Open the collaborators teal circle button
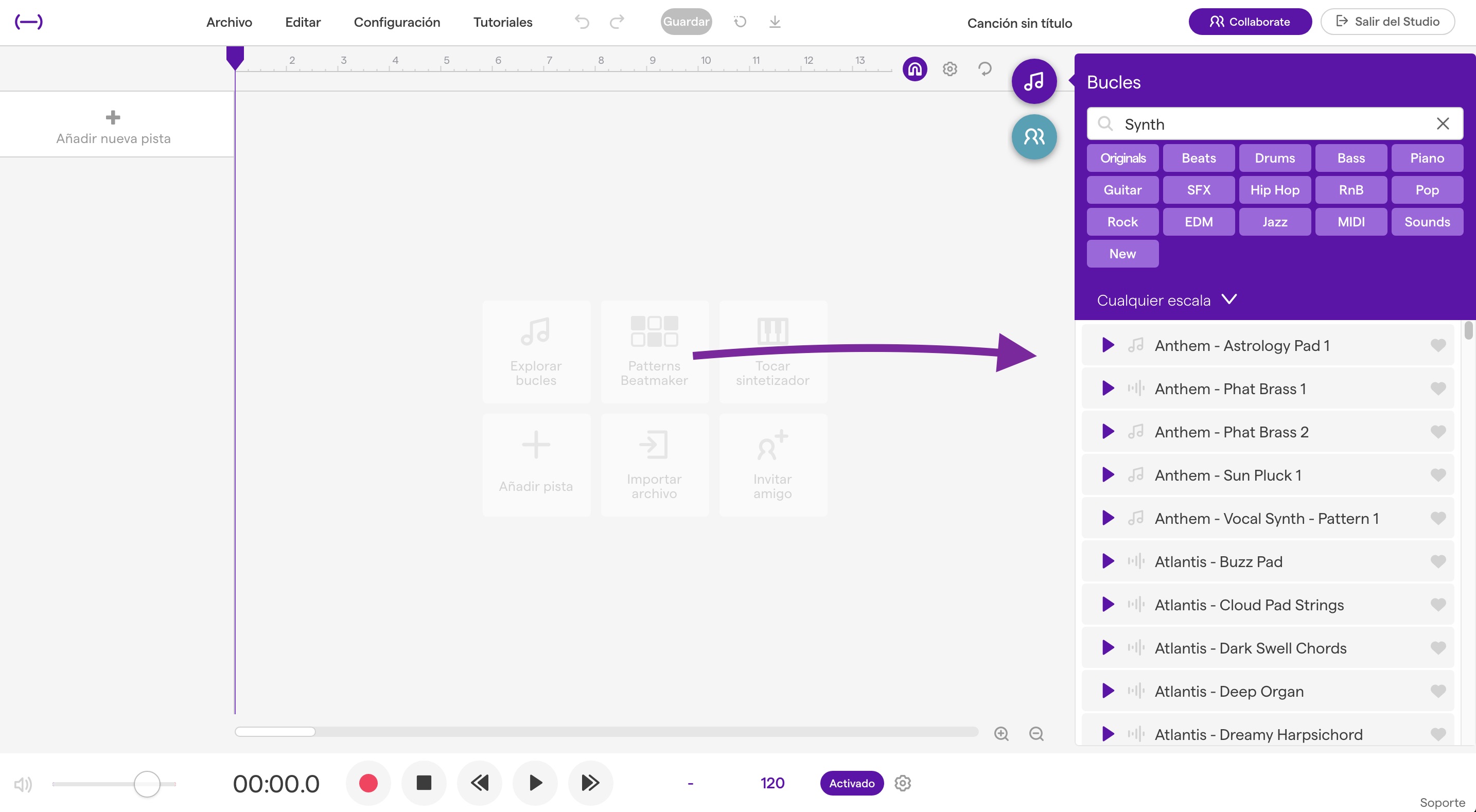1476x812 pixels. pos(1033,137)
